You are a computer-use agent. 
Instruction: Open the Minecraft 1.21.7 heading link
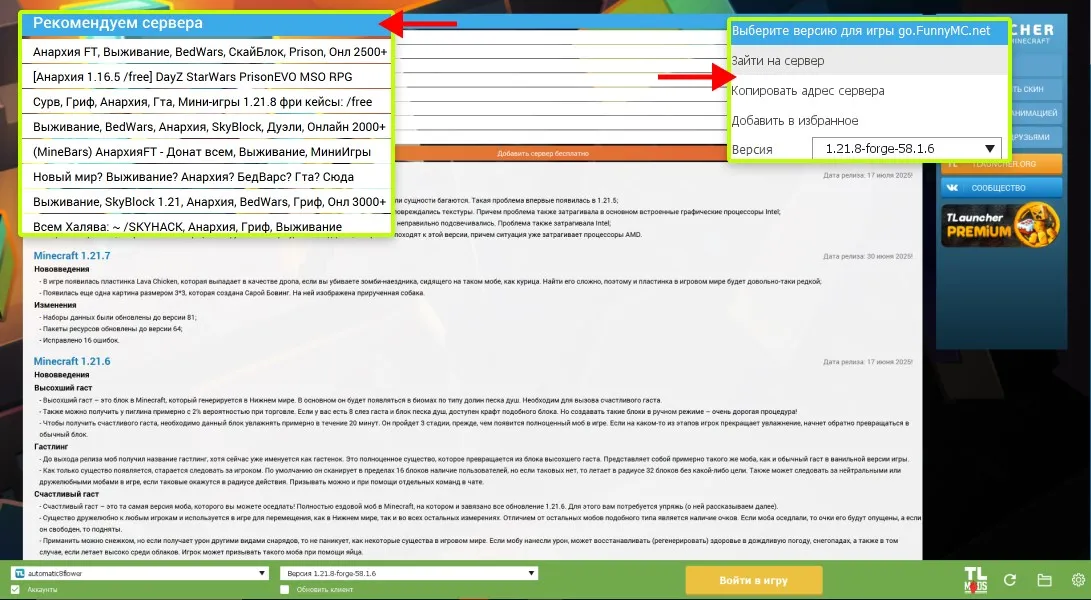coord(72,255)
